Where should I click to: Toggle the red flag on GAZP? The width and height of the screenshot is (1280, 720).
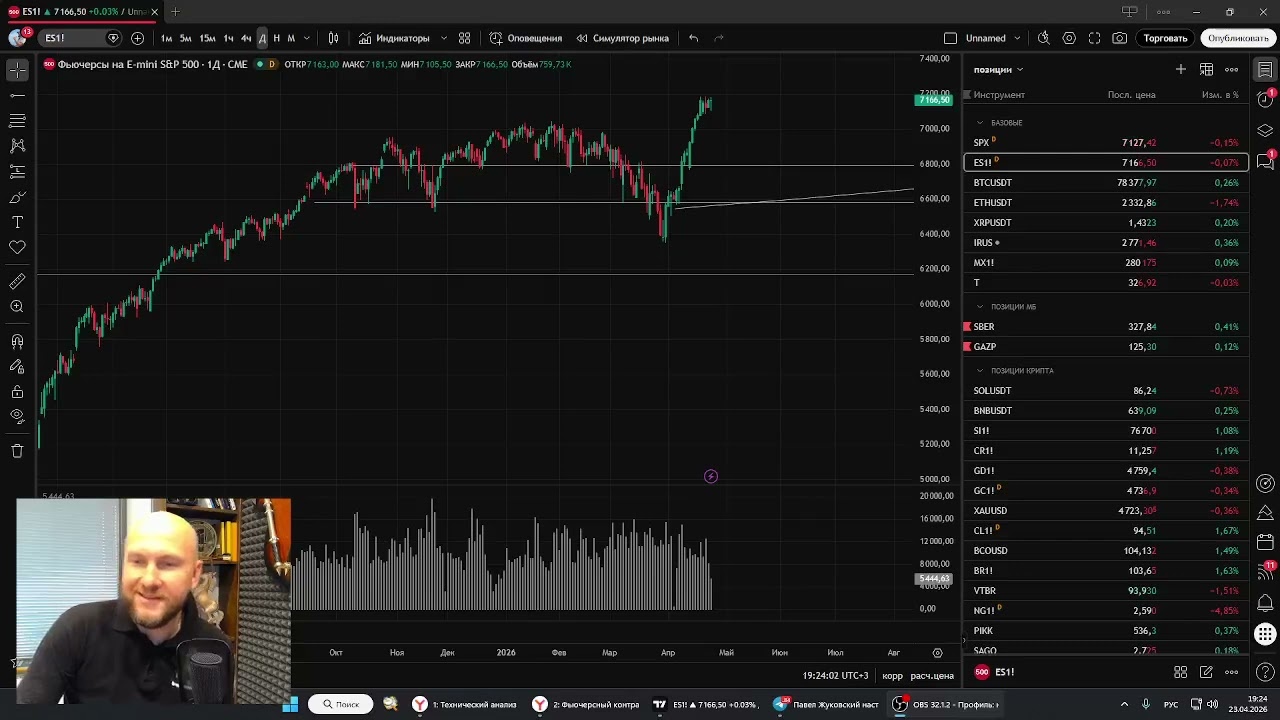[x=967, y=346]
